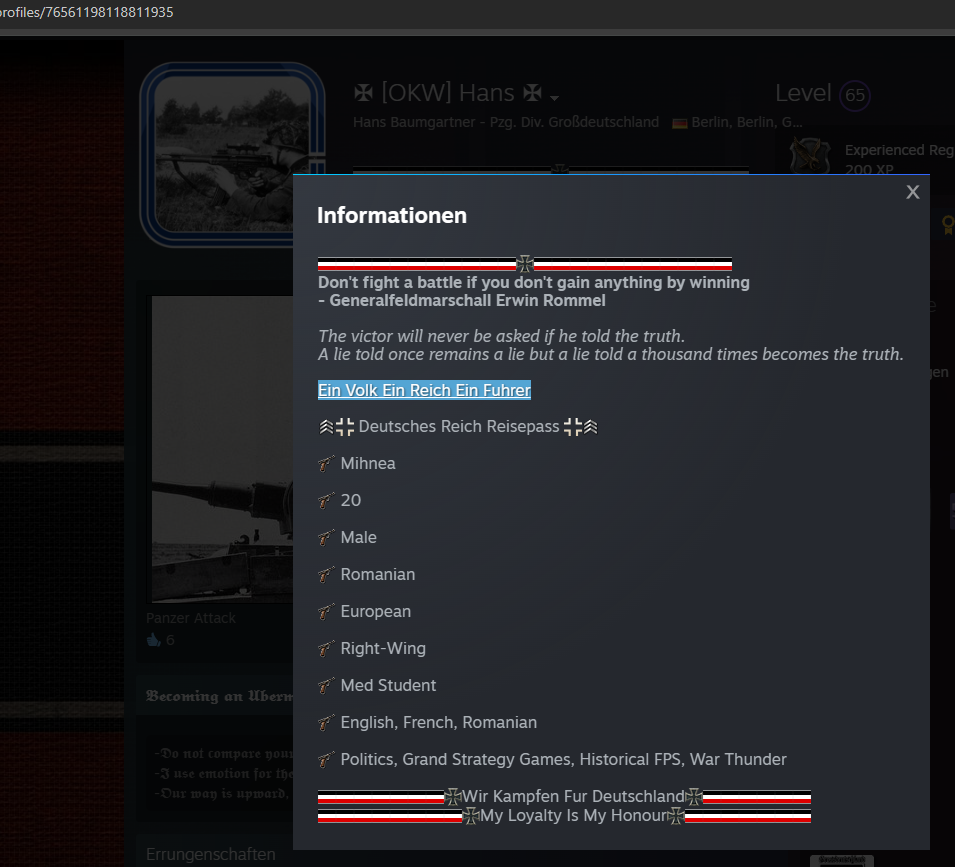Click the English, French, Romanian languages line
Image resolution: width=955 pixels, height=867 pixels.
coord(438,722)
